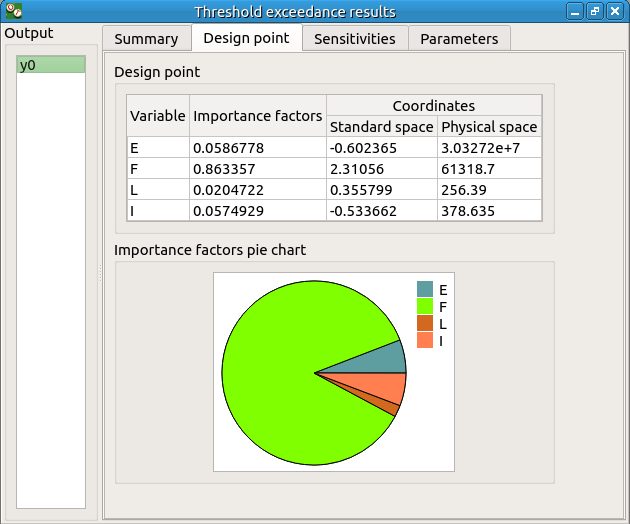Select physical space value 3.03272e+7
Viewport: 630px width, 524px height.
click(489, 147)
